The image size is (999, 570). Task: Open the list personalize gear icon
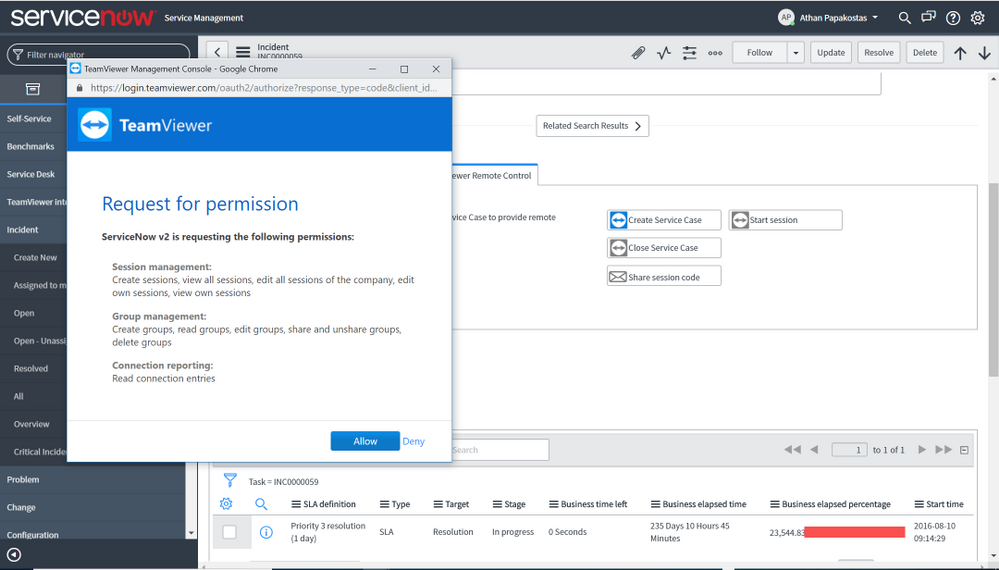(226, 504)
